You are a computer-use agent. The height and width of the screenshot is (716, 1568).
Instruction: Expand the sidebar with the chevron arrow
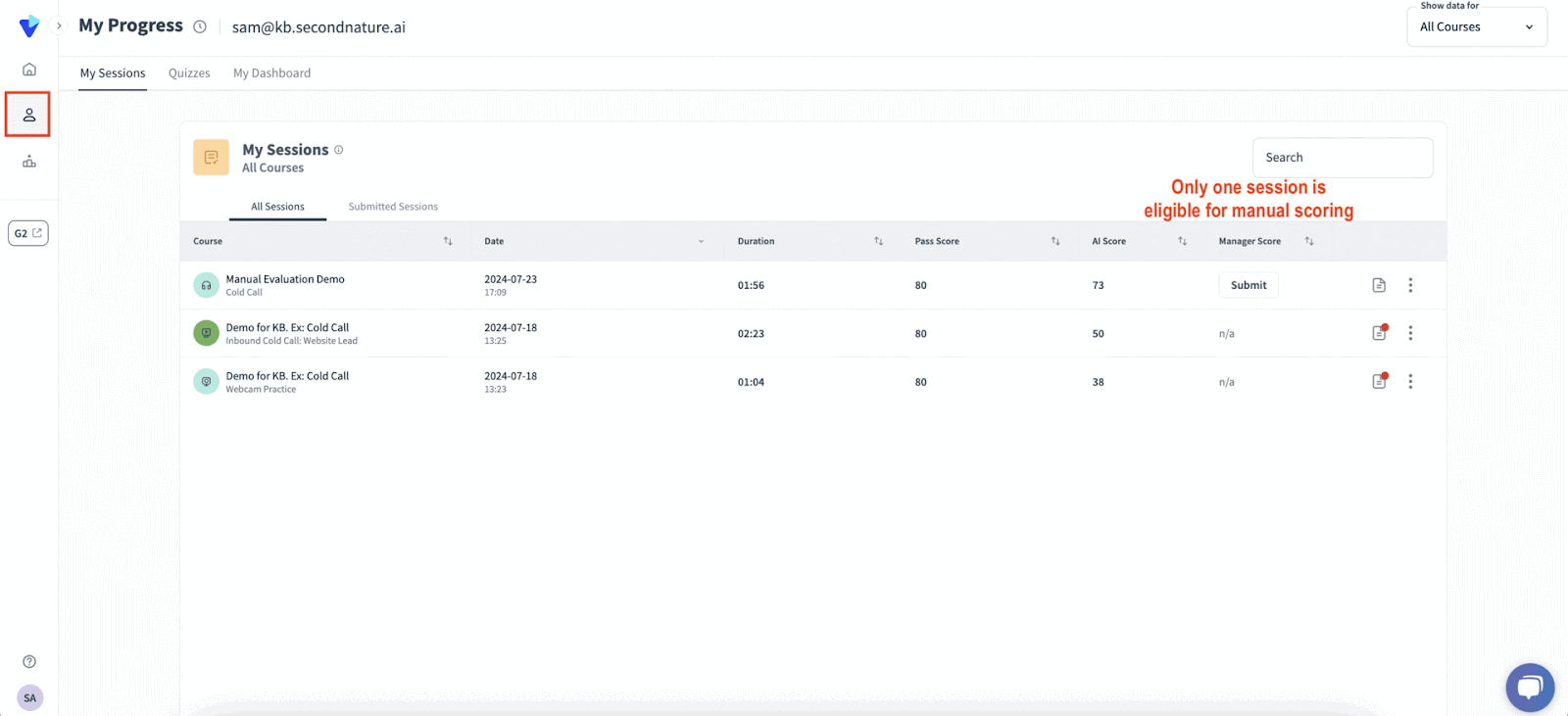(x=59, y=26)
